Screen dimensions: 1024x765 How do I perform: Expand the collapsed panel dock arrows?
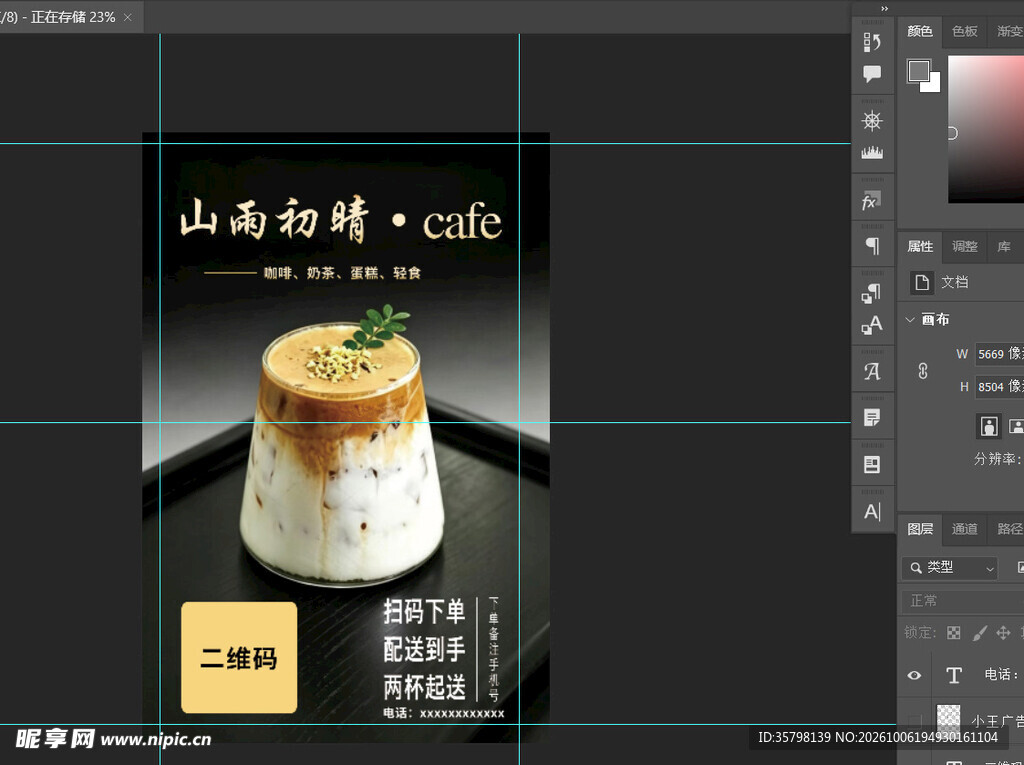coord(884,8)
